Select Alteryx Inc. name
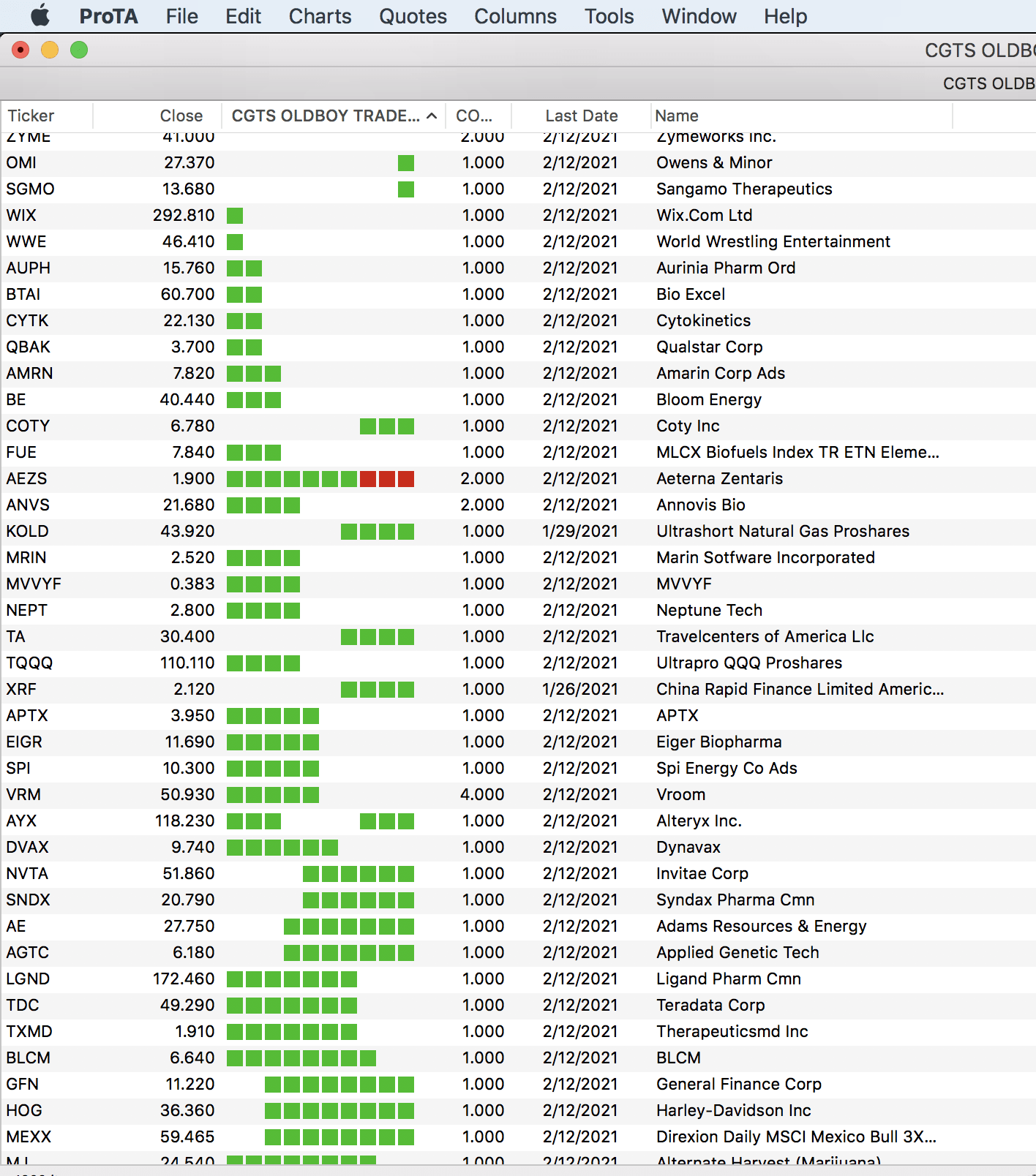 pyautogui.click(x=699, y=821)
